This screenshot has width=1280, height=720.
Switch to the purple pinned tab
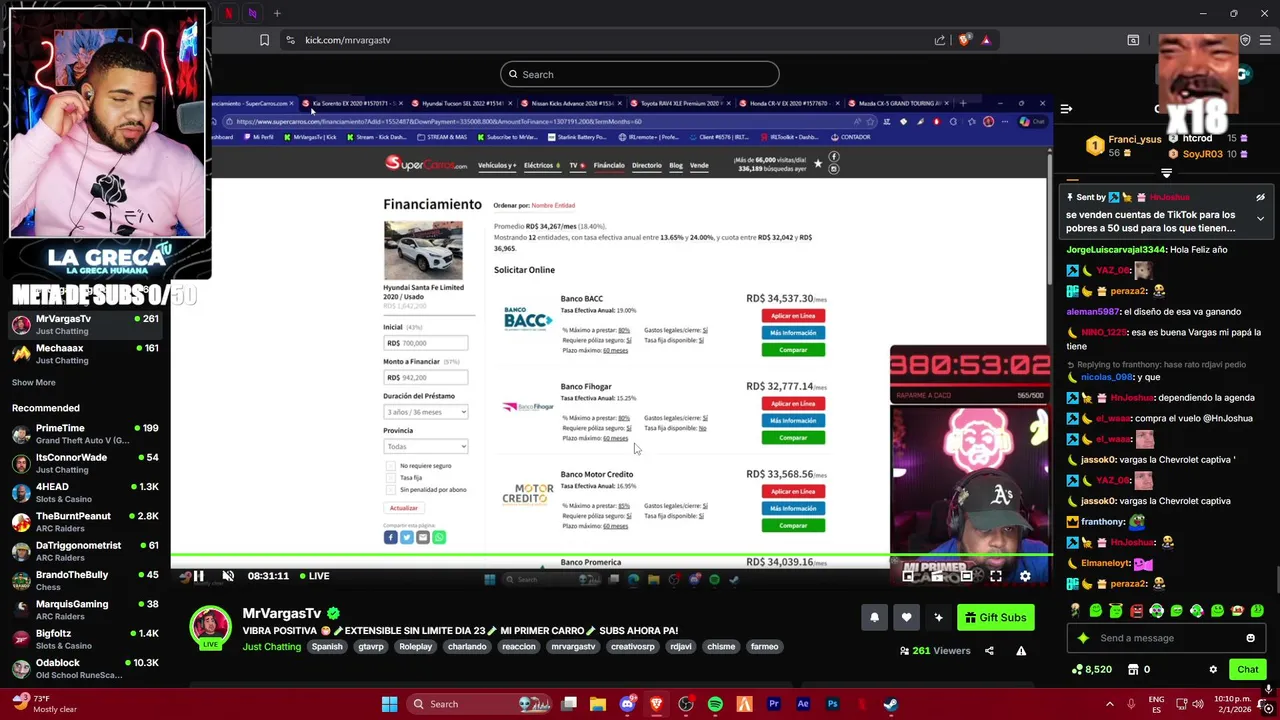click(x=252, y=13)
